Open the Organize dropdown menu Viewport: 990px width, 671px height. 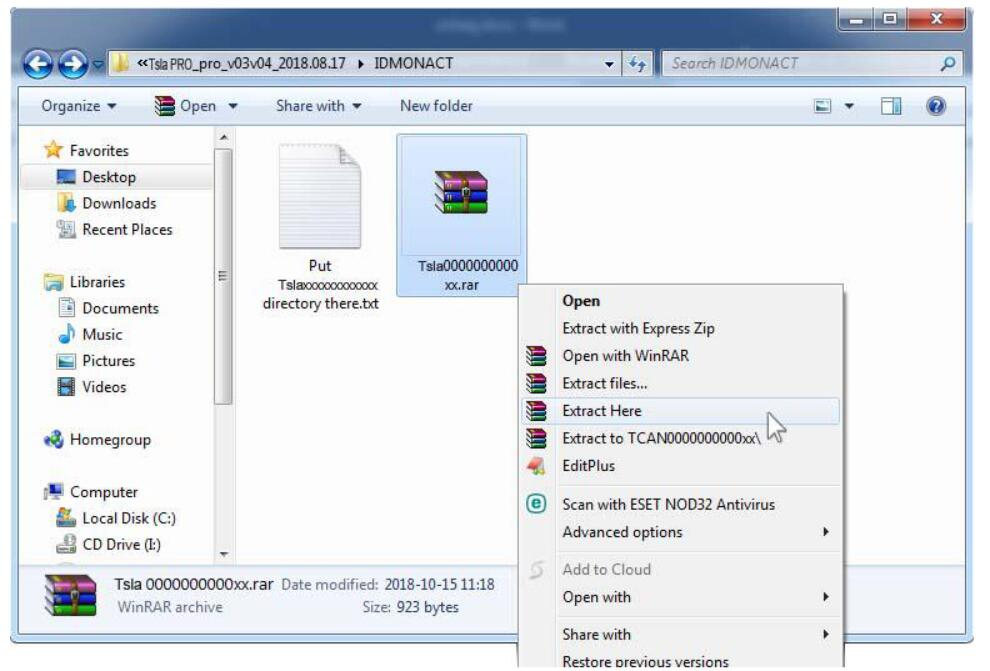(x=79, y=106)
